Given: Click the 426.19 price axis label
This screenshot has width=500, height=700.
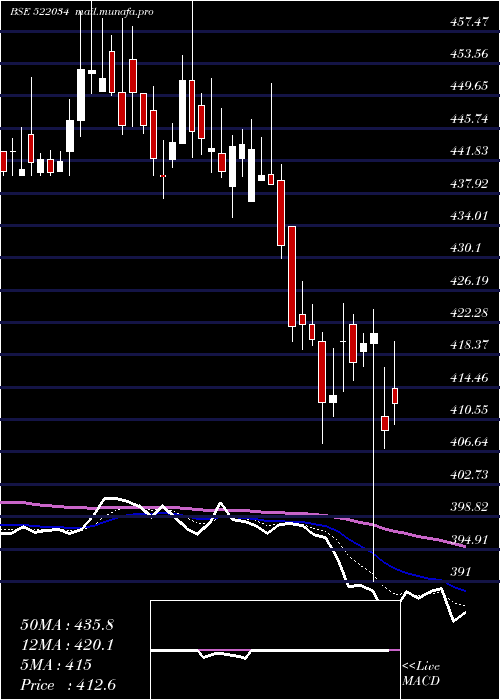Looking at the screenshot, I should coord(469,281).
